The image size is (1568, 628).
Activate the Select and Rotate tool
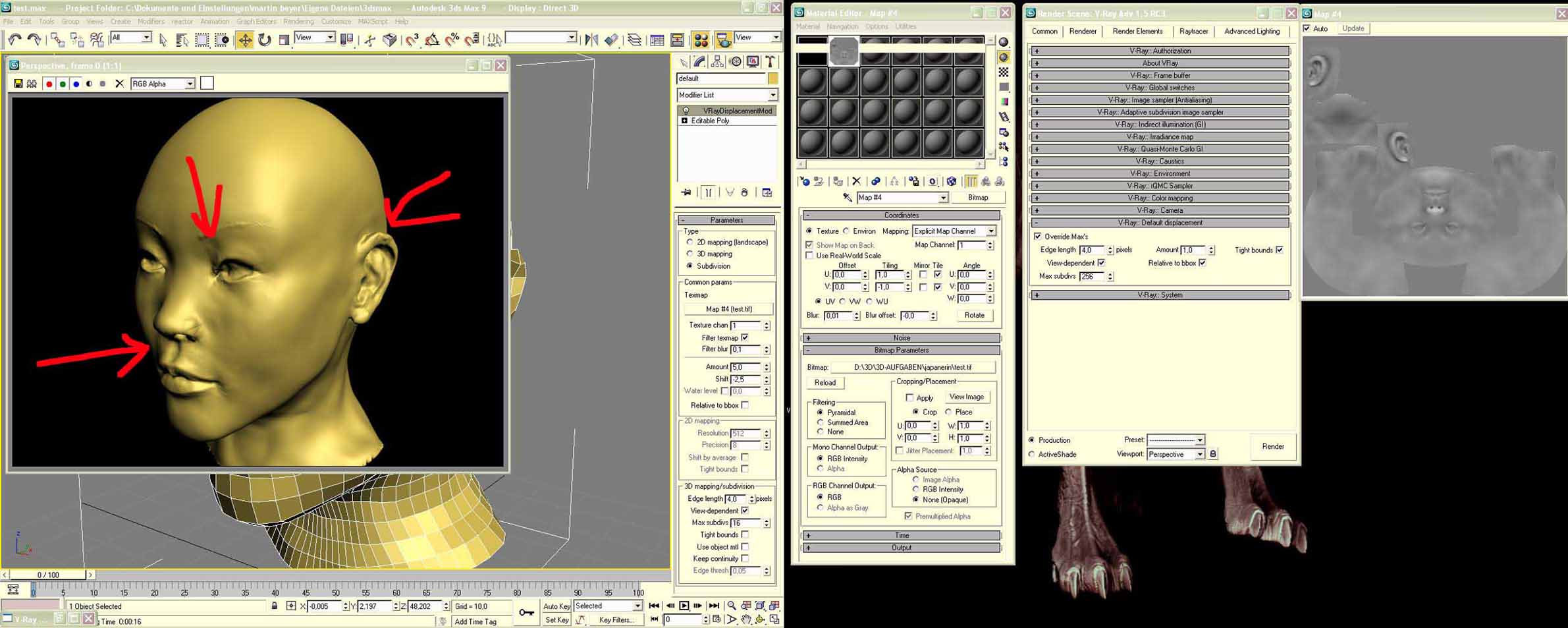point(264,40)
